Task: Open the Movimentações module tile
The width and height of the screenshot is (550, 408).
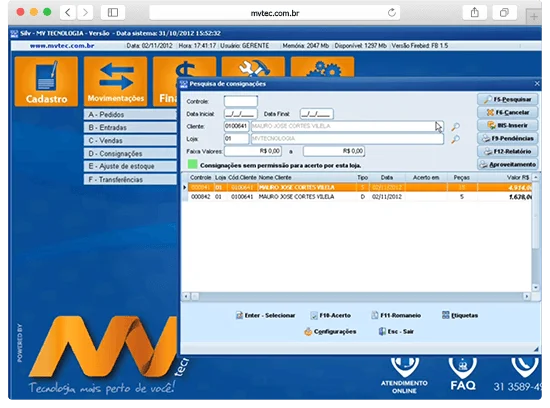Action: 116,81
